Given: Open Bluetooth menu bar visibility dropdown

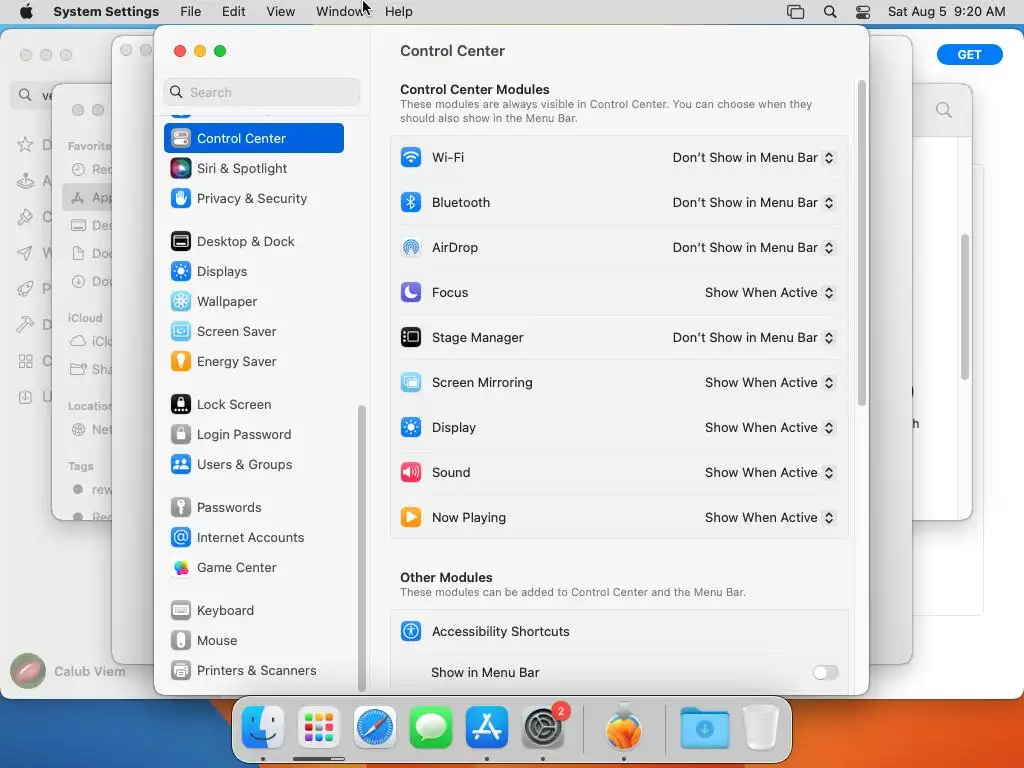Looking at the screenshot, I should point(754,202).
